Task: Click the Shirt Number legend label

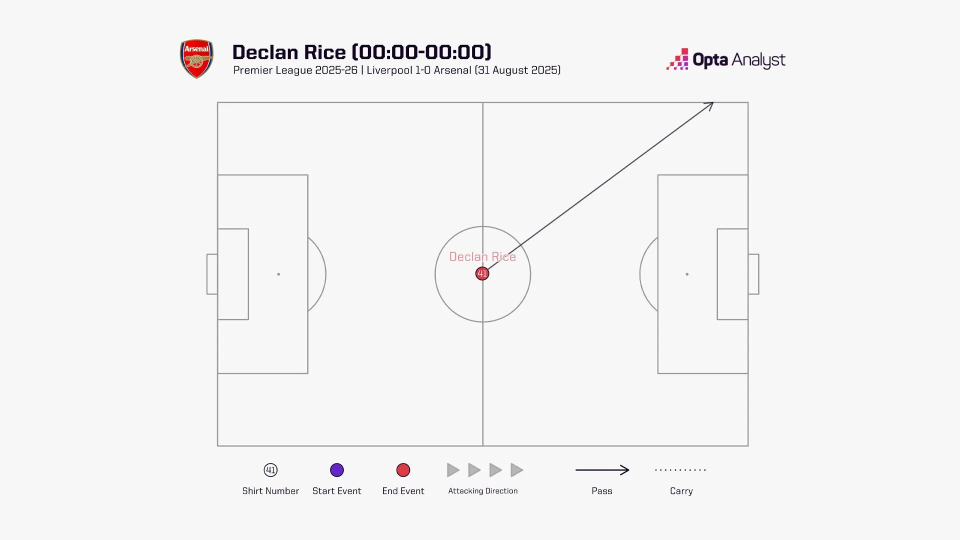Action: (x=270, y=491)
